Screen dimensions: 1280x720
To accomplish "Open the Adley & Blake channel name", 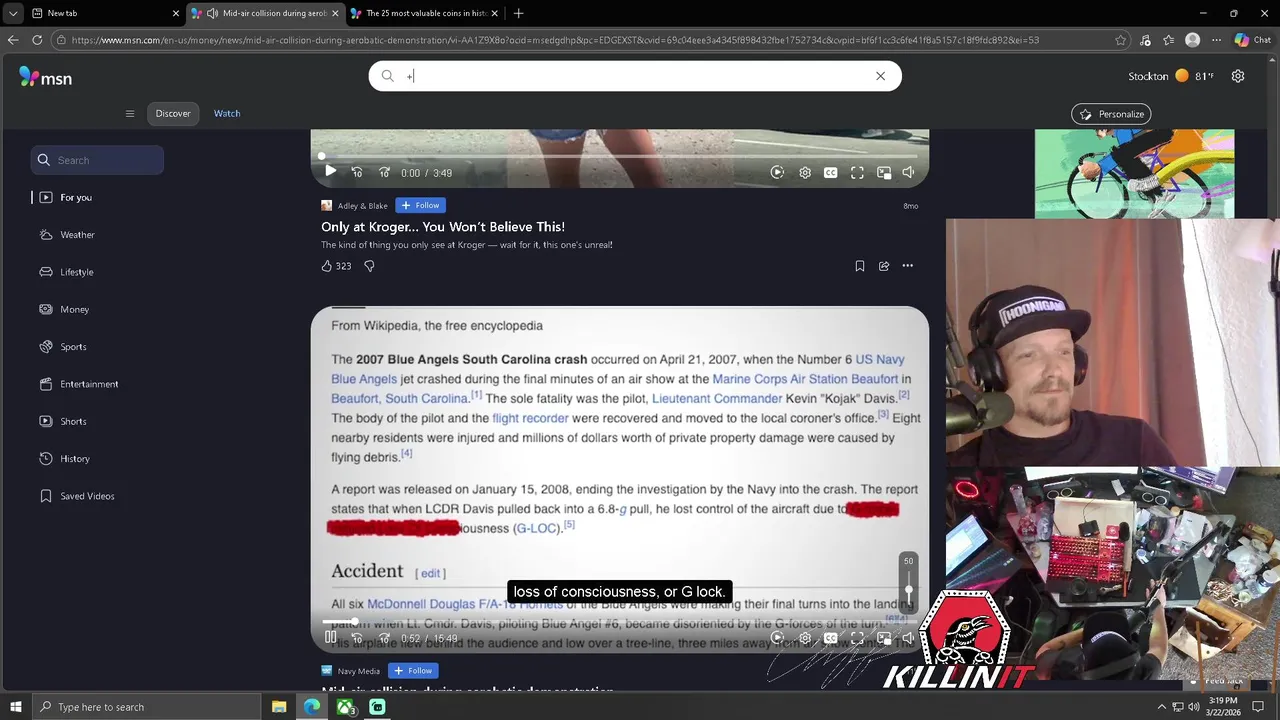I will click(x=362, y=206).
